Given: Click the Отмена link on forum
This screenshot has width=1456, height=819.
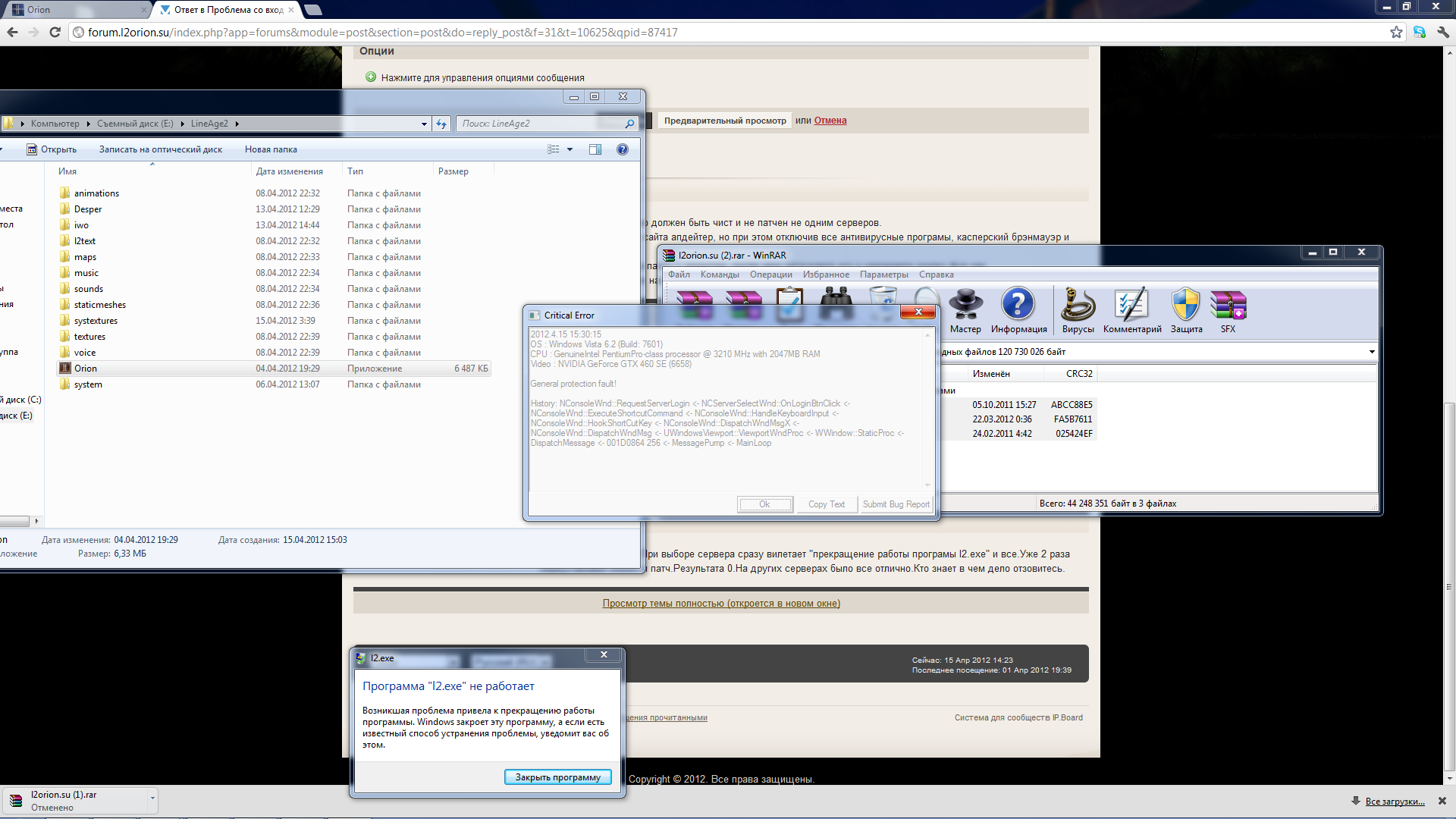Looking at the screenshot, I should (830, 121).
